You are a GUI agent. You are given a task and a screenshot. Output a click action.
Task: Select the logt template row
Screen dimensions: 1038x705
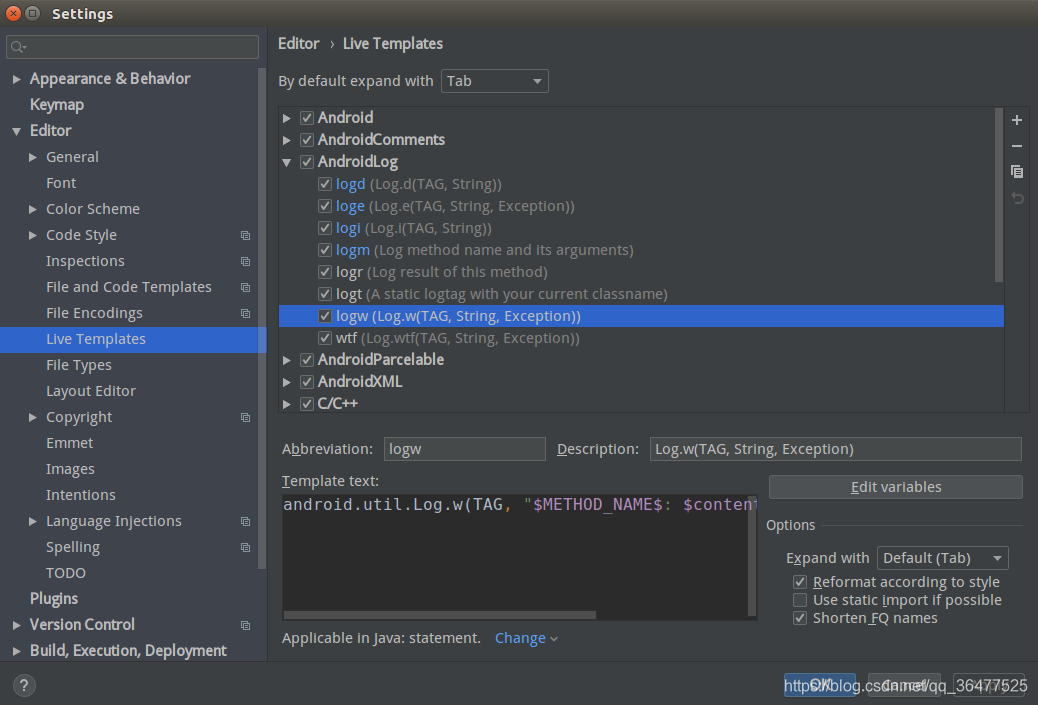pyautogui.click(x=641, y=293)
